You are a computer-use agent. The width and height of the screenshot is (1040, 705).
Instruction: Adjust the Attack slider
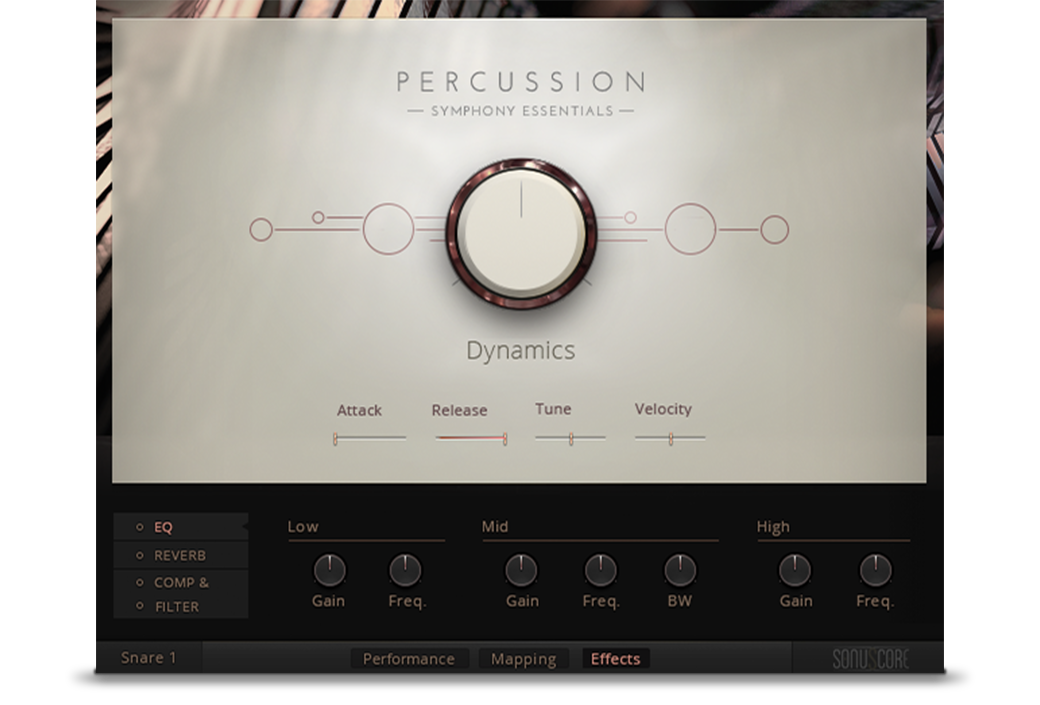[369, 438]
